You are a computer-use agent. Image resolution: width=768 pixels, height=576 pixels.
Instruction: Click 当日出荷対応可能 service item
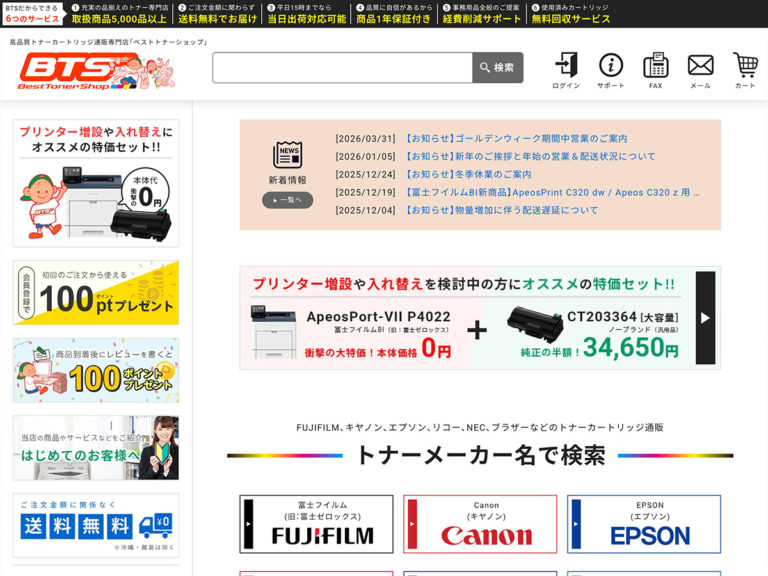[x=307, y=14]
